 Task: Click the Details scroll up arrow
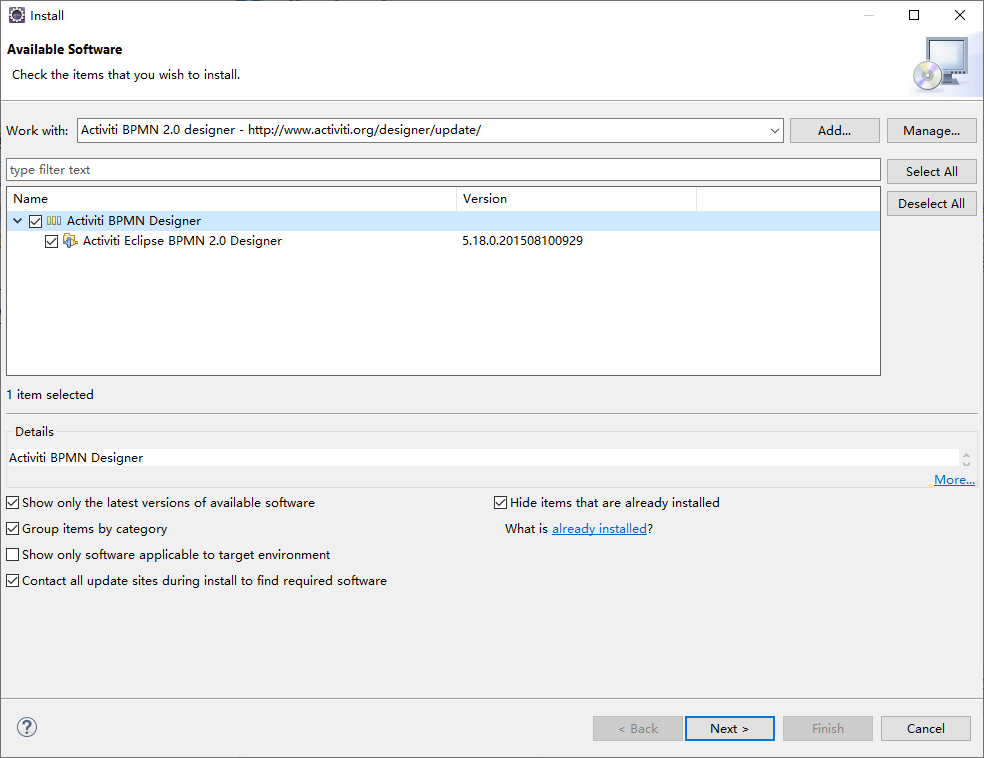(x=966, y=454)
